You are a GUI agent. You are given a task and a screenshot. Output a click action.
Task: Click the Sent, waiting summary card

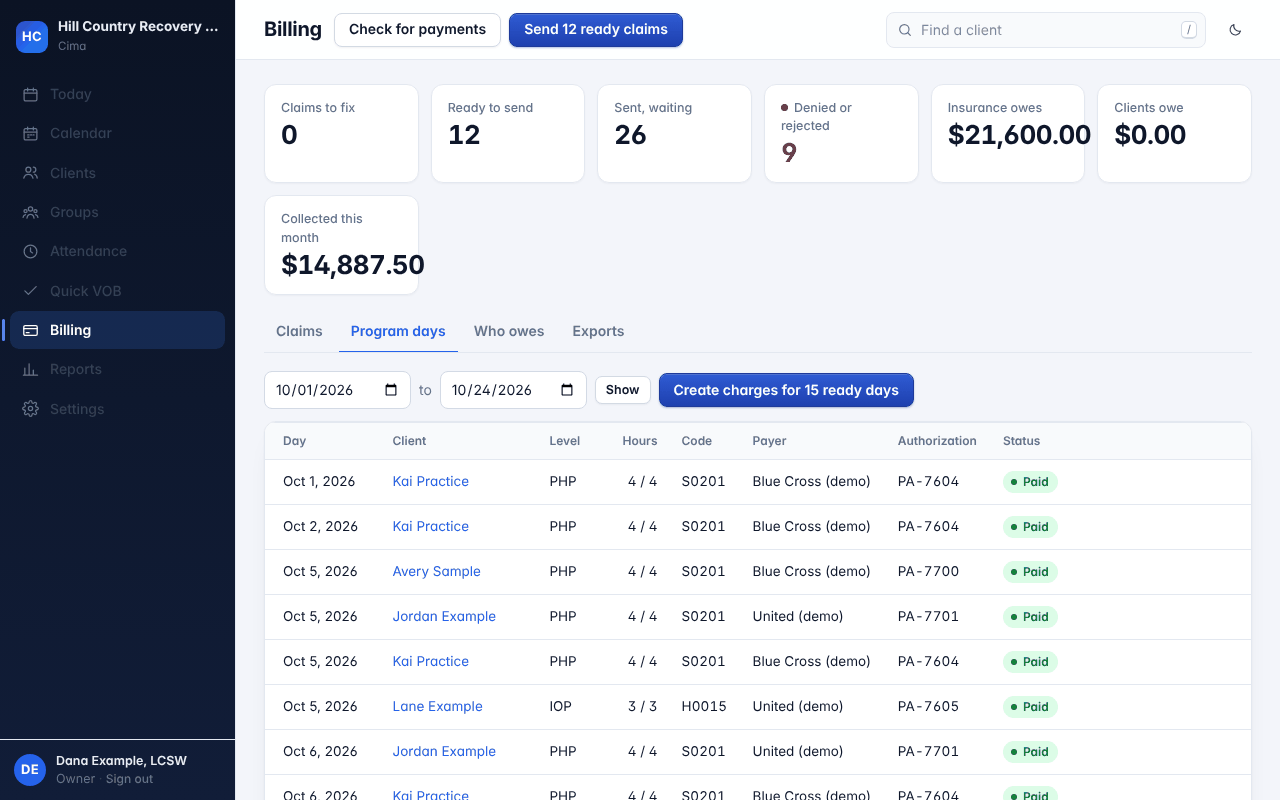(x=674, y=133)
